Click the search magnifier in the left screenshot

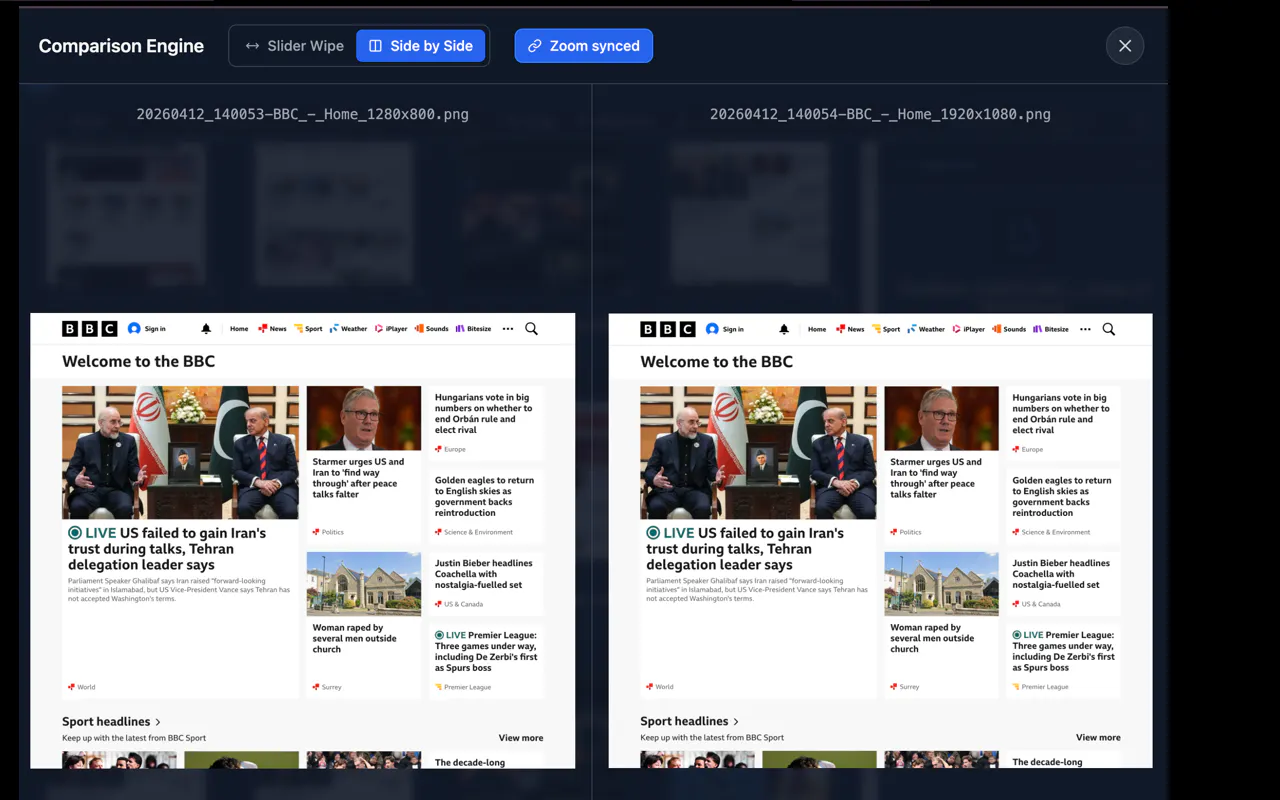531,329
